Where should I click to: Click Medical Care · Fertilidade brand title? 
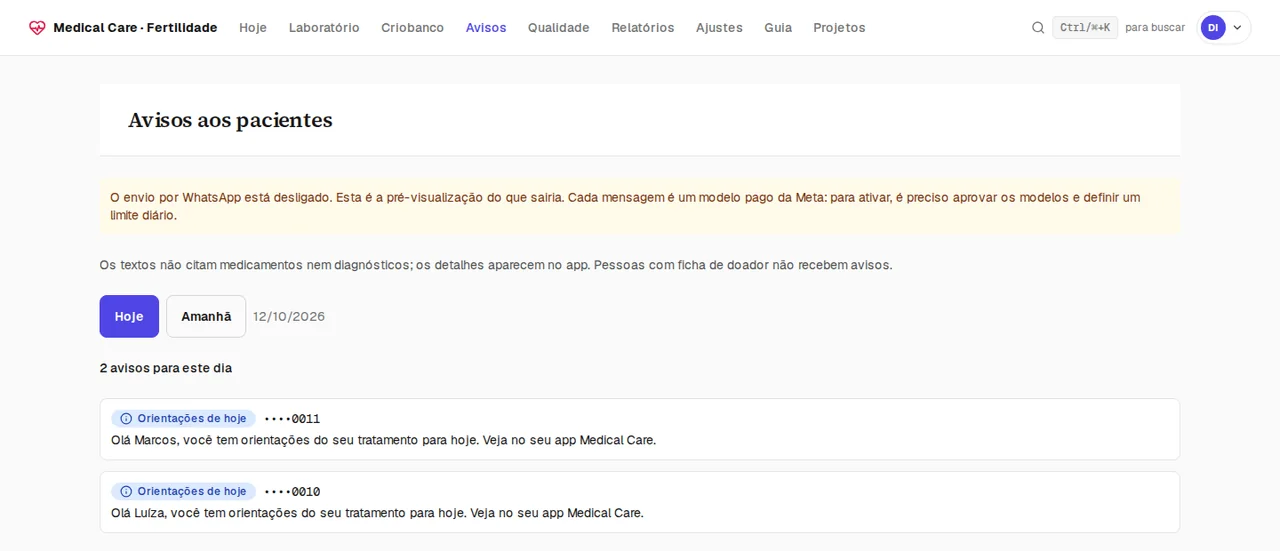click(135, 28)
